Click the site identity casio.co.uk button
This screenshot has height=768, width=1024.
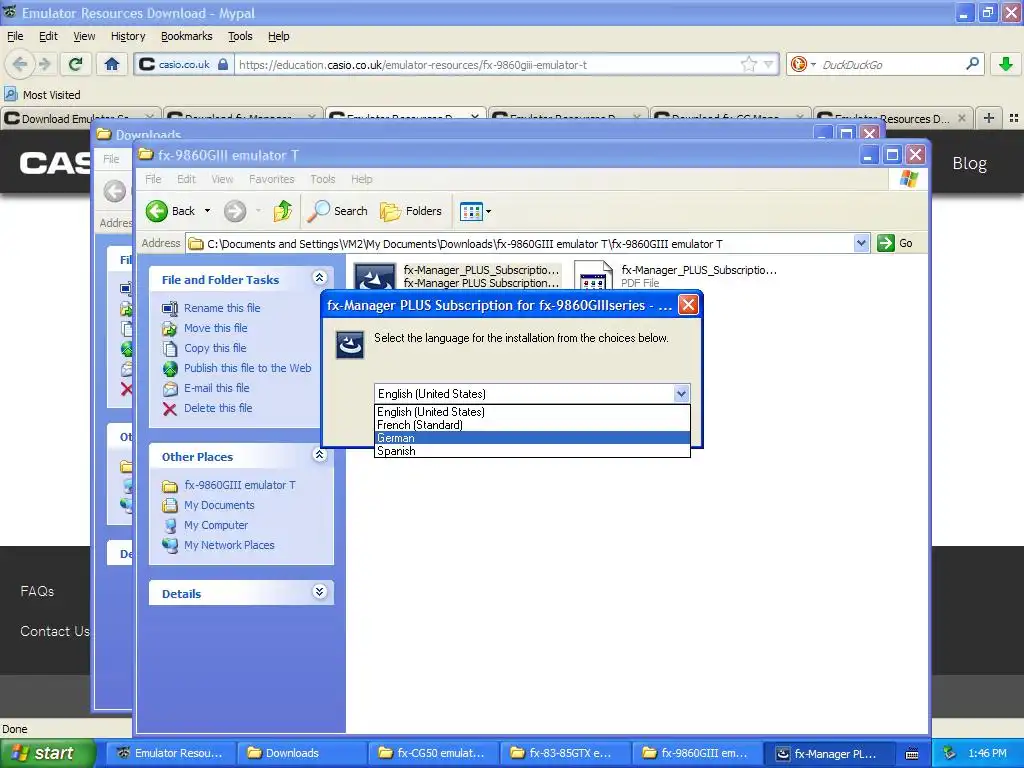pyautogui.click(x=183, y=64)
